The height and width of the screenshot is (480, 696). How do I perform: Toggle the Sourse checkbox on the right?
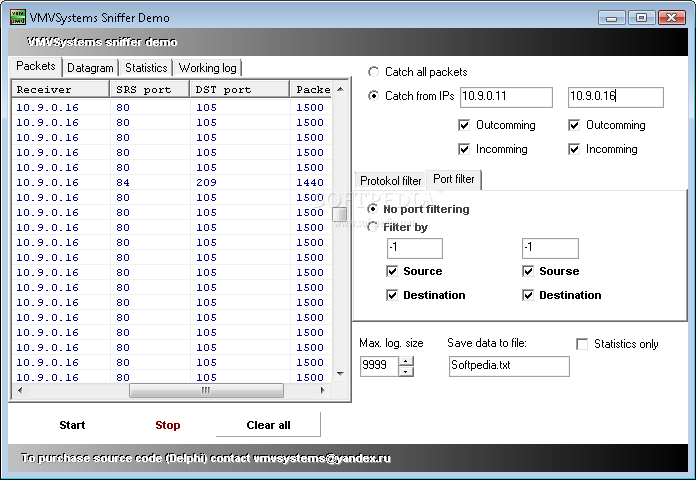[528, 271]
